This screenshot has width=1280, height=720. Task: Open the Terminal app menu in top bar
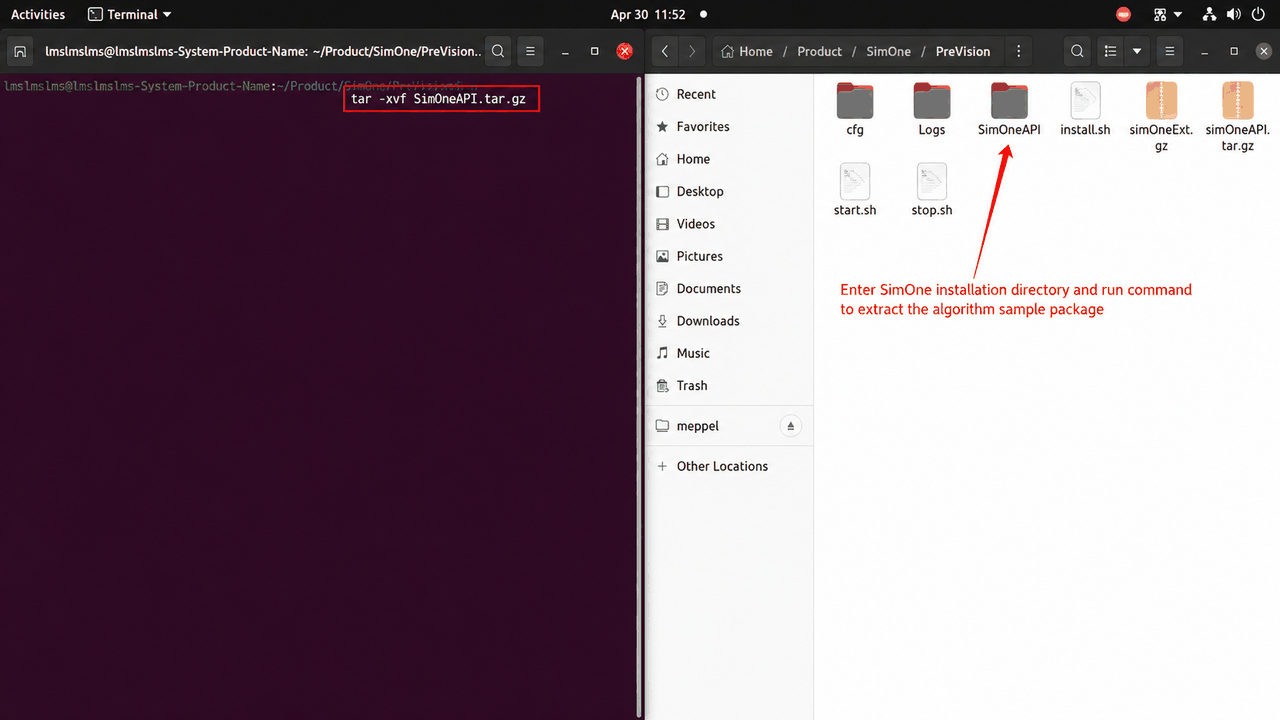point(130,14)
